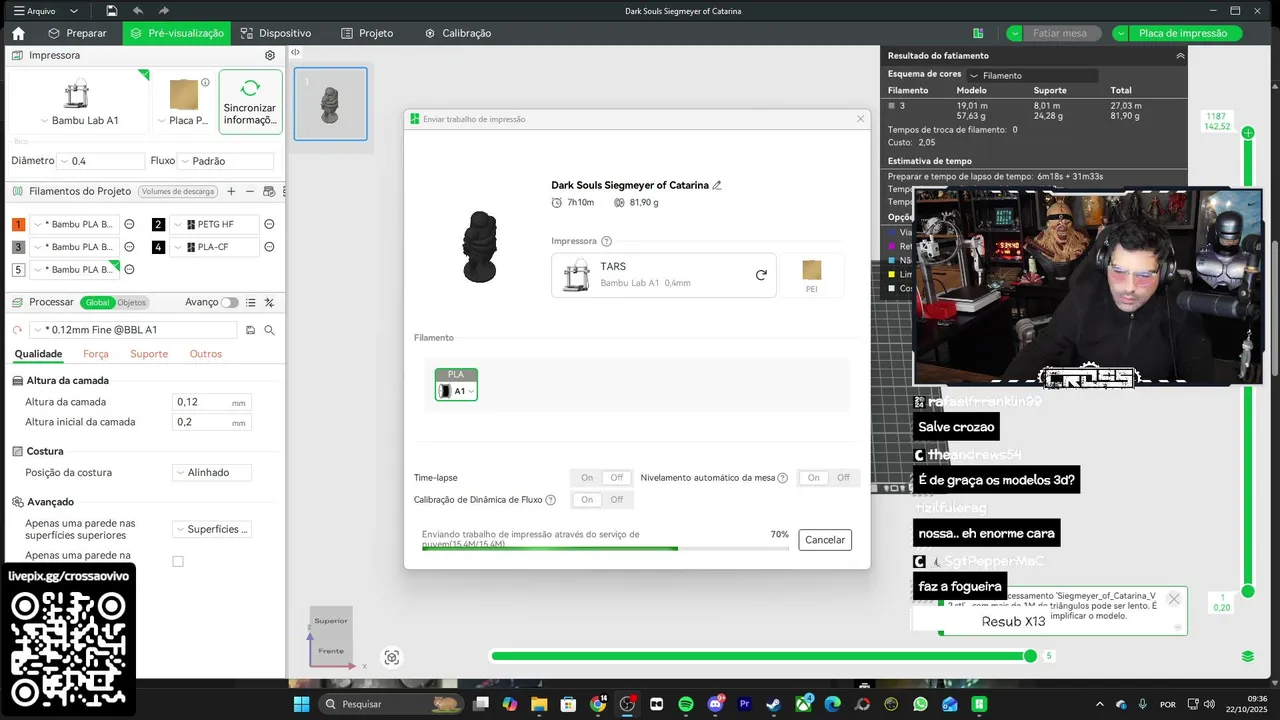
Task: Turn Time-lapse Off
Action: pos(617,478)
